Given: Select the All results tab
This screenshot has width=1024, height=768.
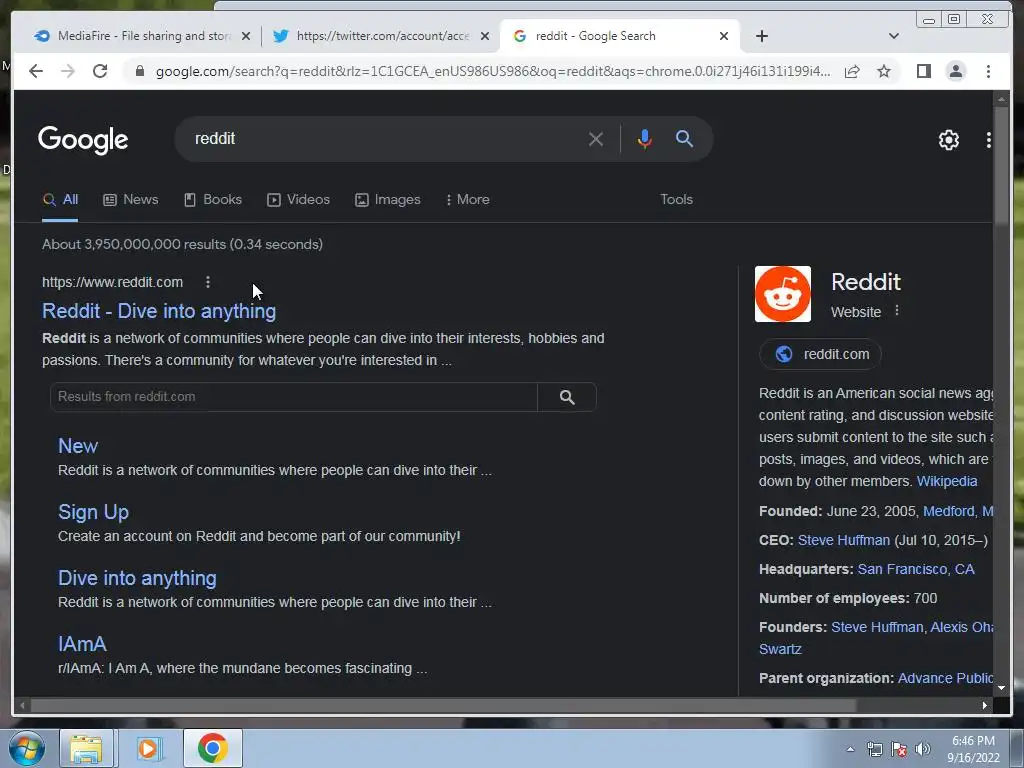Looking at the screenshot, I should pyautogui.click(x=60, y=200).
